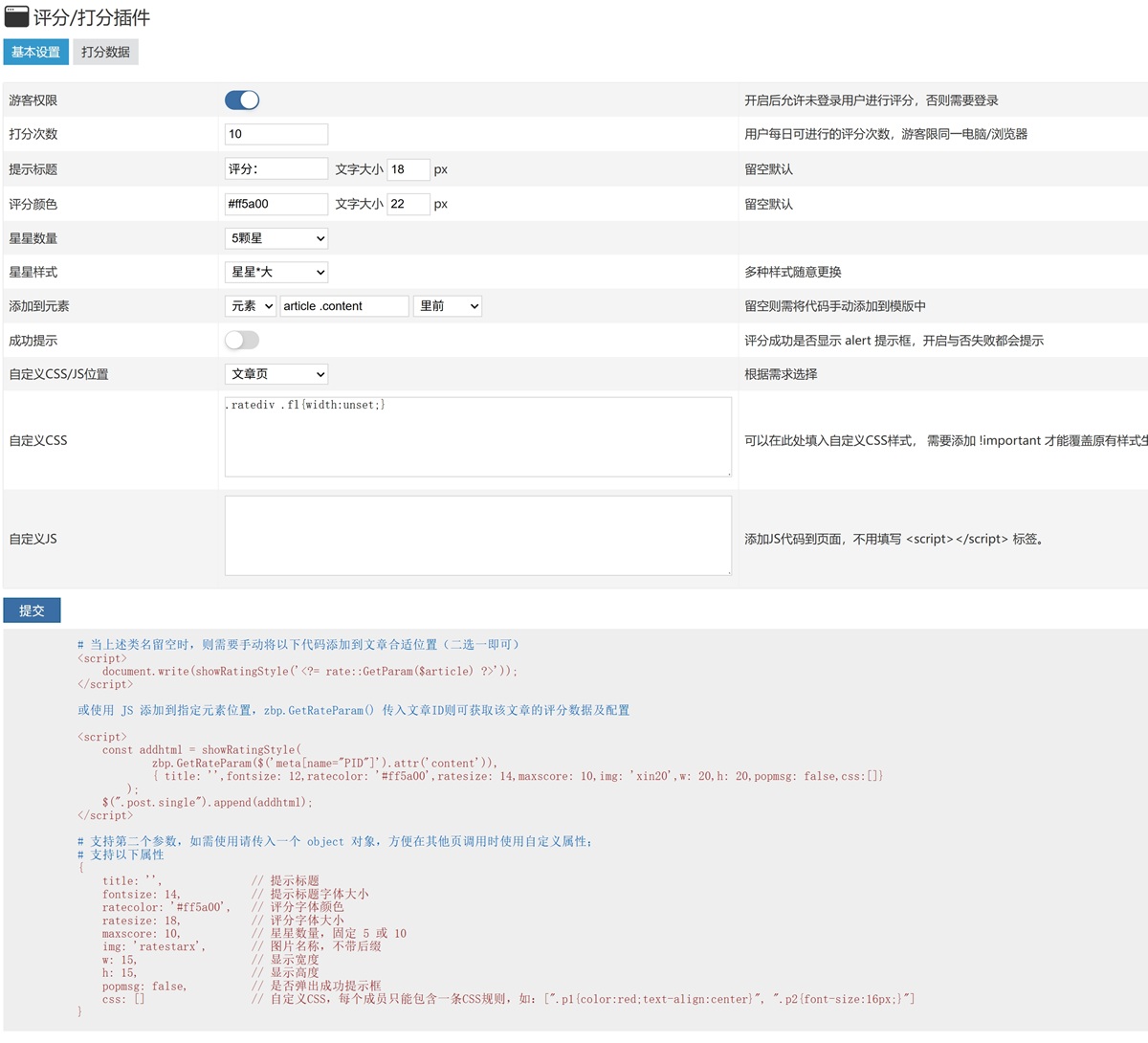Click the 游客权限 row label
1148x1043 pixels.
[33, 100]
